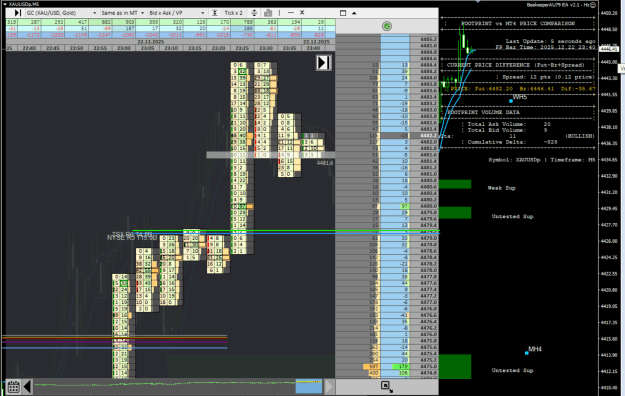The height and width of the screenshot is (396, 625).
Task: Click the collapse up-arrow in footprint toolbar
Action: coord(354,13)
